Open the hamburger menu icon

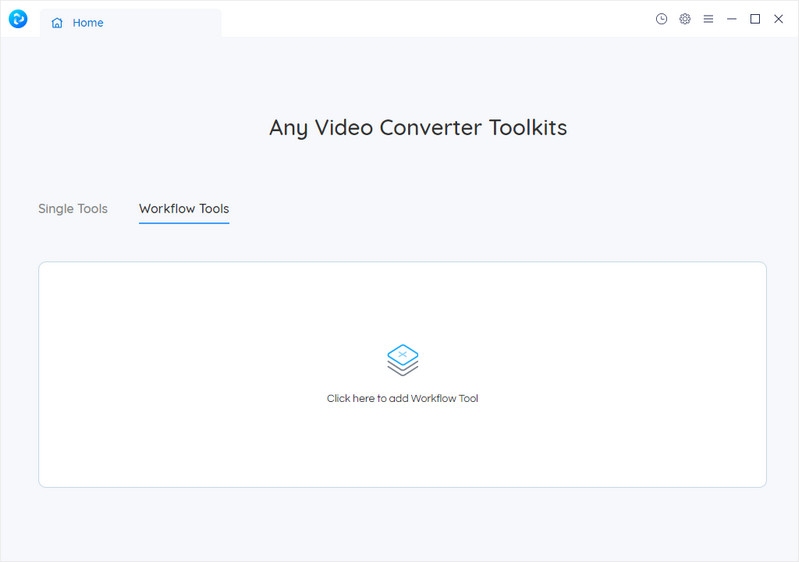pos(708,19)
